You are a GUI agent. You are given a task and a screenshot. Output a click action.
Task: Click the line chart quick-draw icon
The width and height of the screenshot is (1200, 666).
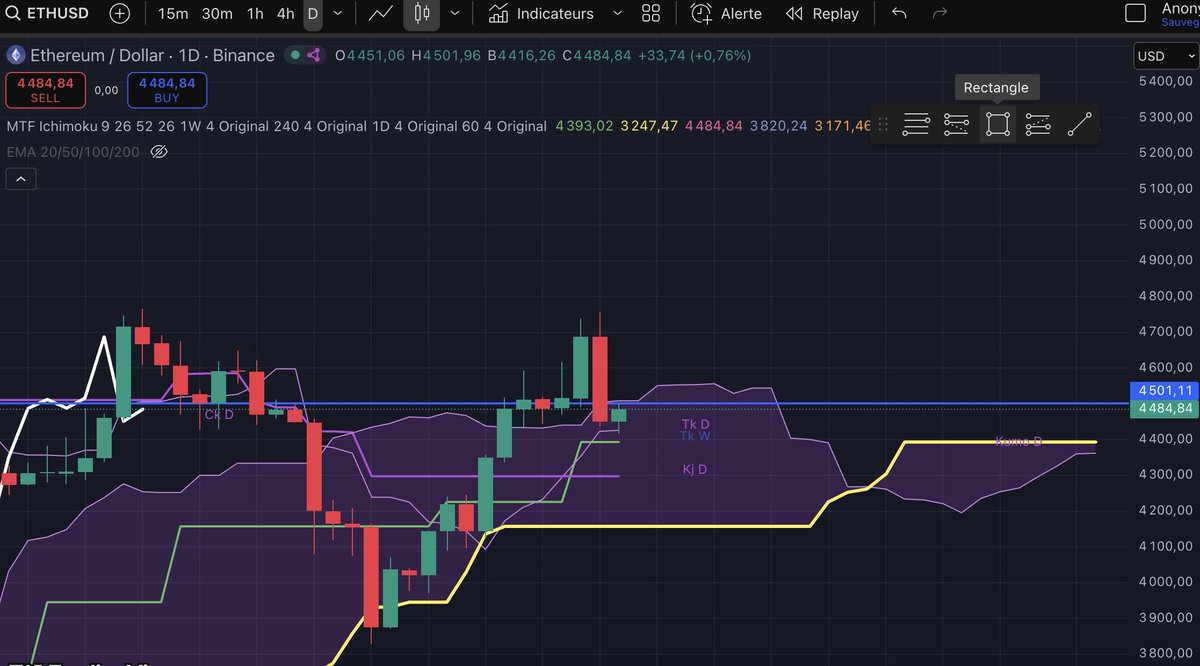coord(381,13)
